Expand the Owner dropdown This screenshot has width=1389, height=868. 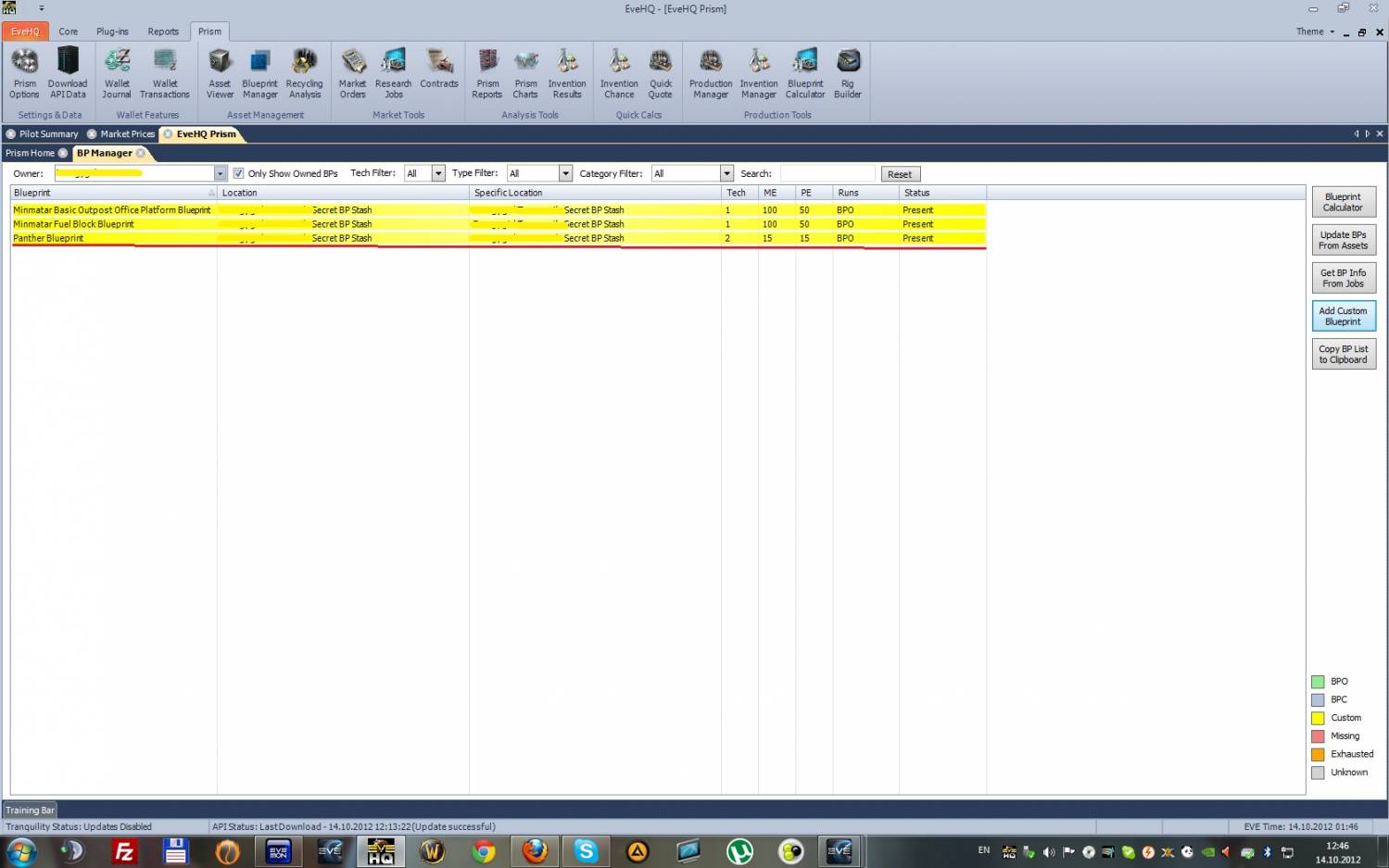(220, 173)
